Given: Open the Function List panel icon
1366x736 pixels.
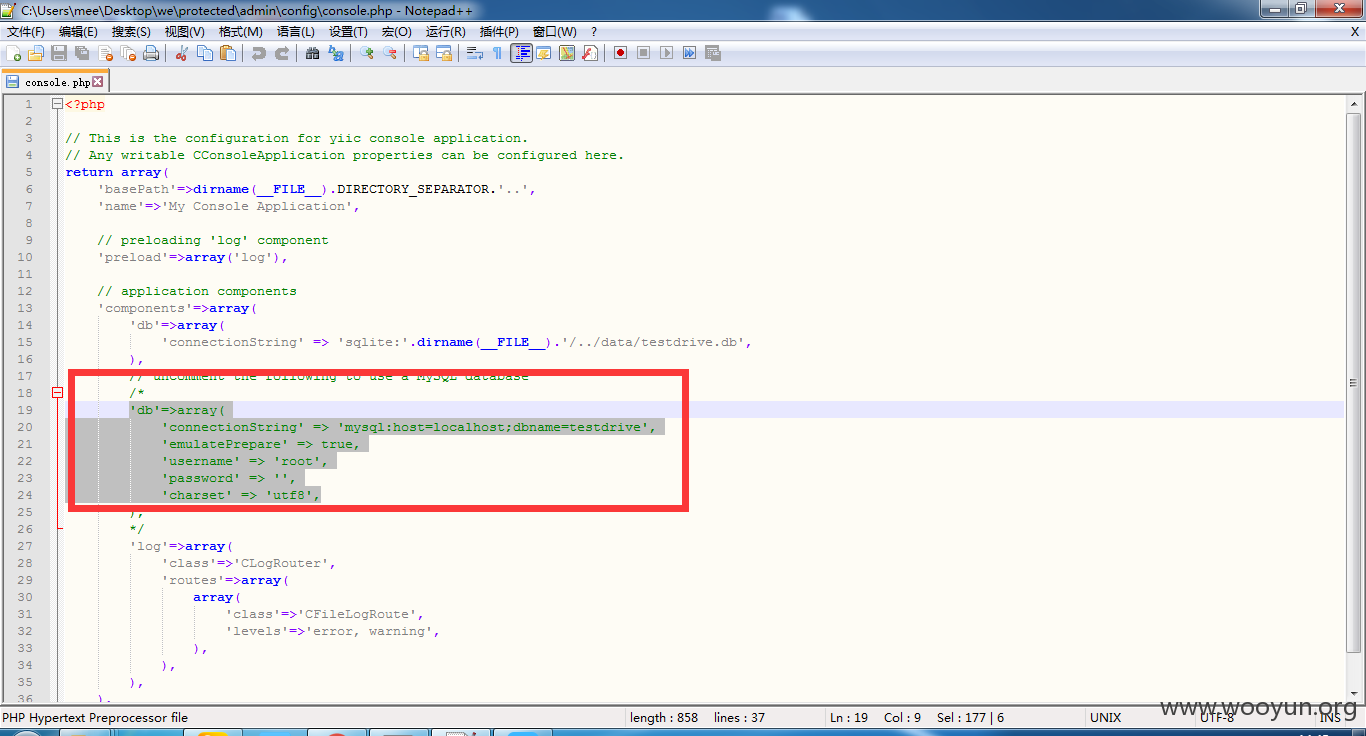Looking at the screenshot, I should click(590, 53).
